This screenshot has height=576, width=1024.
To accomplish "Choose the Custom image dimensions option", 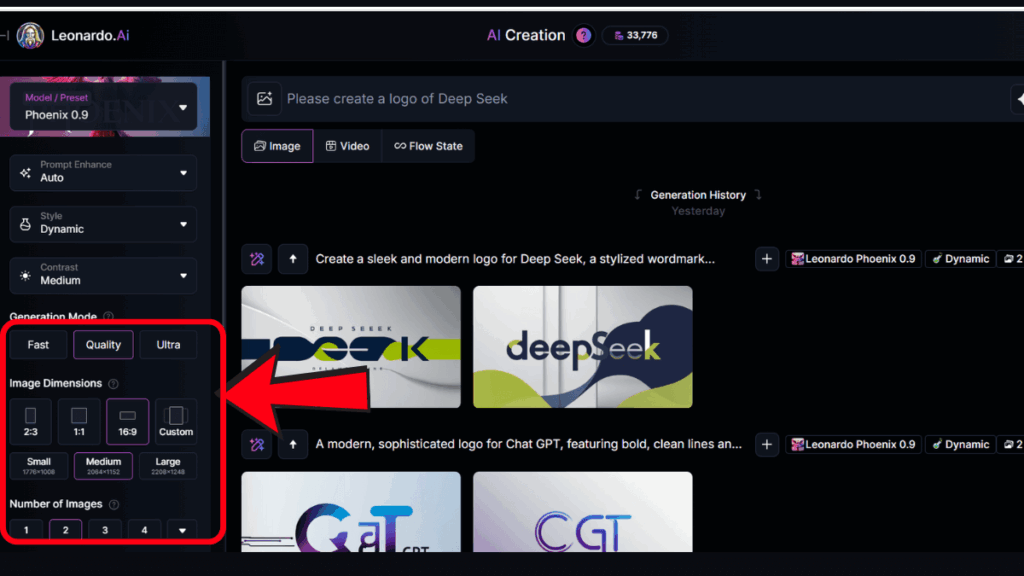I will tap(176, 421).
